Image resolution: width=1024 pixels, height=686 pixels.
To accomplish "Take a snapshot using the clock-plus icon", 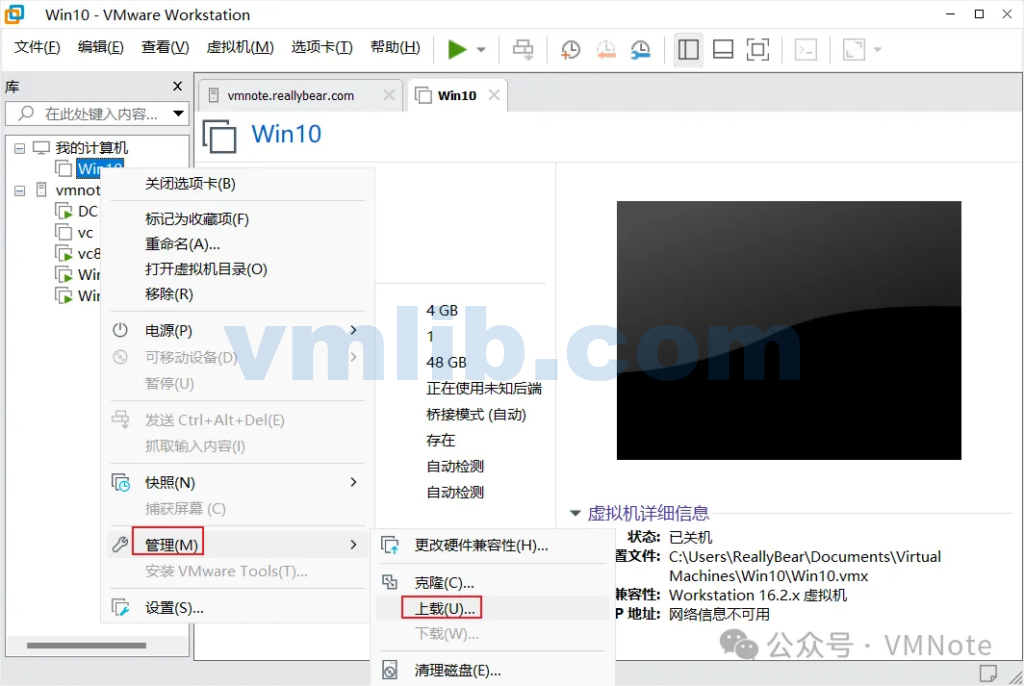I will pyautogui.click(x=570, y=50).
